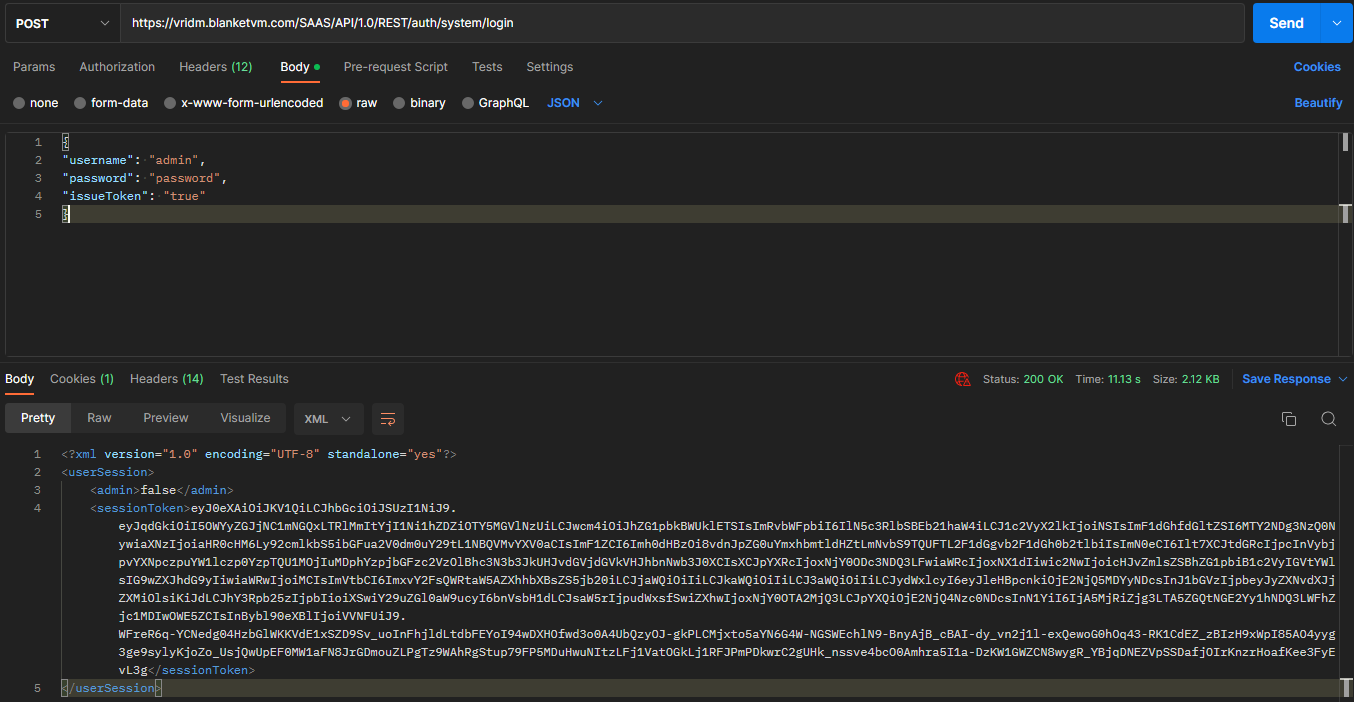
Task: Click into the request URL field
Action: 680,23
